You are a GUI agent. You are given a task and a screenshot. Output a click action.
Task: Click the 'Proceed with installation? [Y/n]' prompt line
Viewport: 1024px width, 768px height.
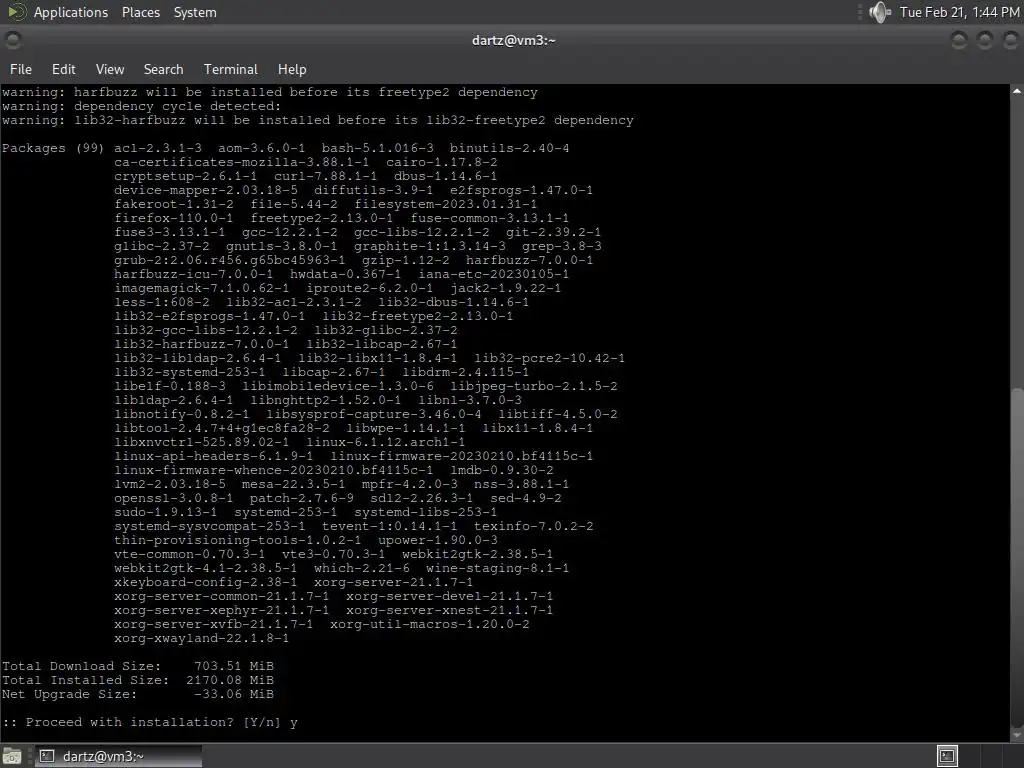coord(150,722)
